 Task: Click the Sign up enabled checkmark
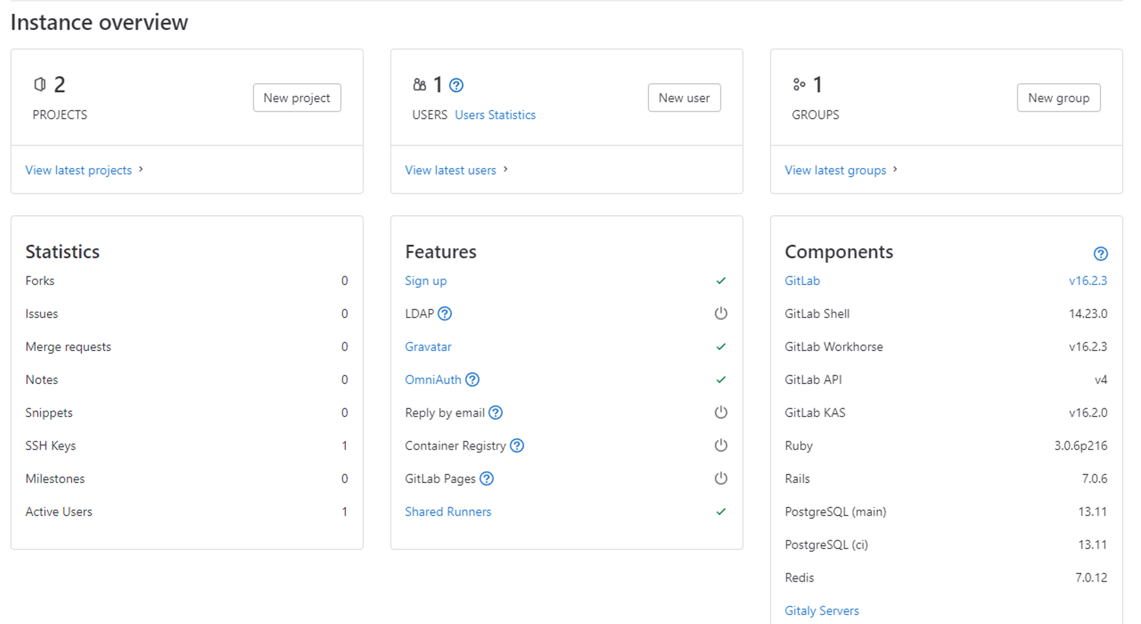tap(720, 281)
